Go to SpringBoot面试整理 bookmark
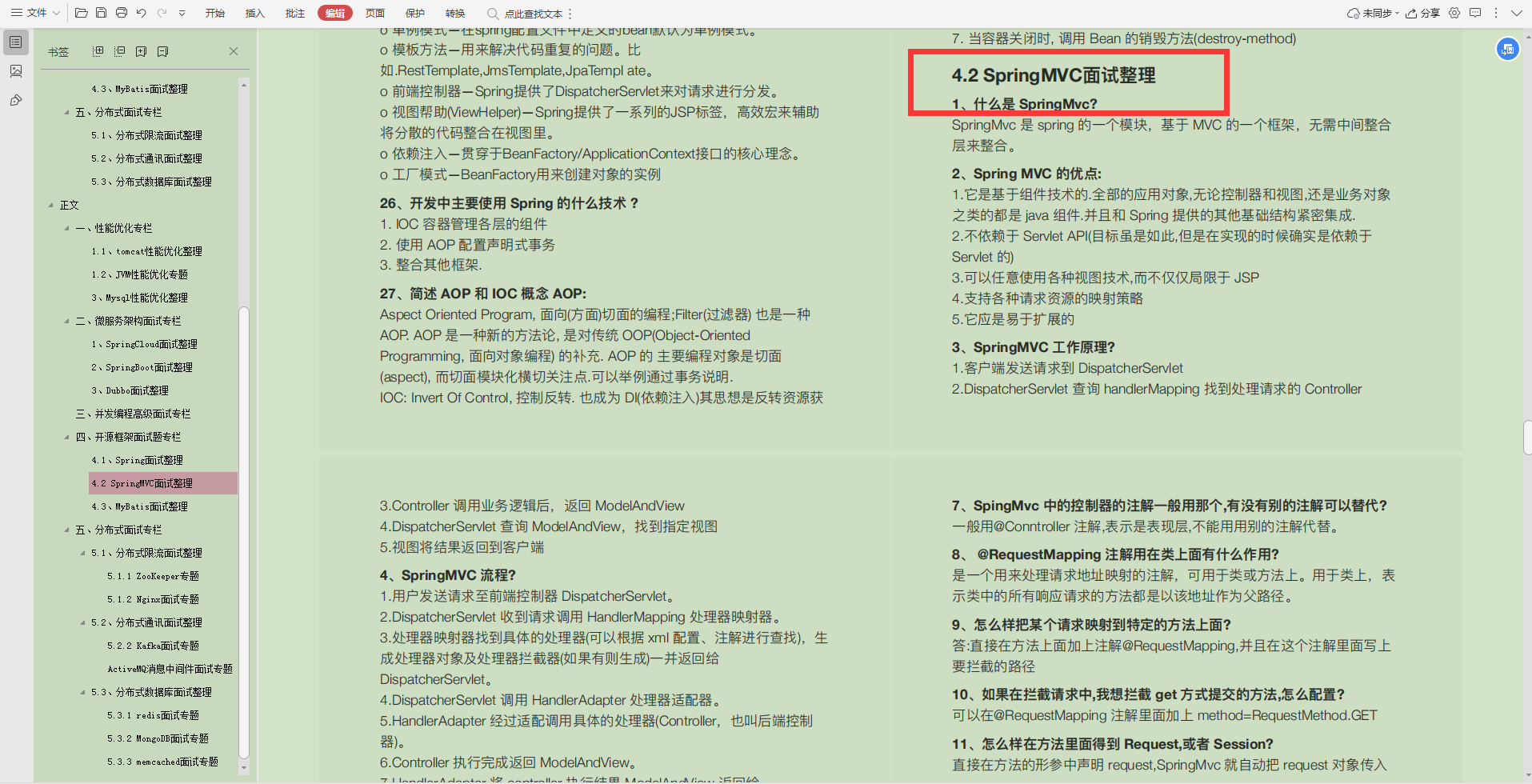This screenshot has height=784, width=1532. coord(142,367)
